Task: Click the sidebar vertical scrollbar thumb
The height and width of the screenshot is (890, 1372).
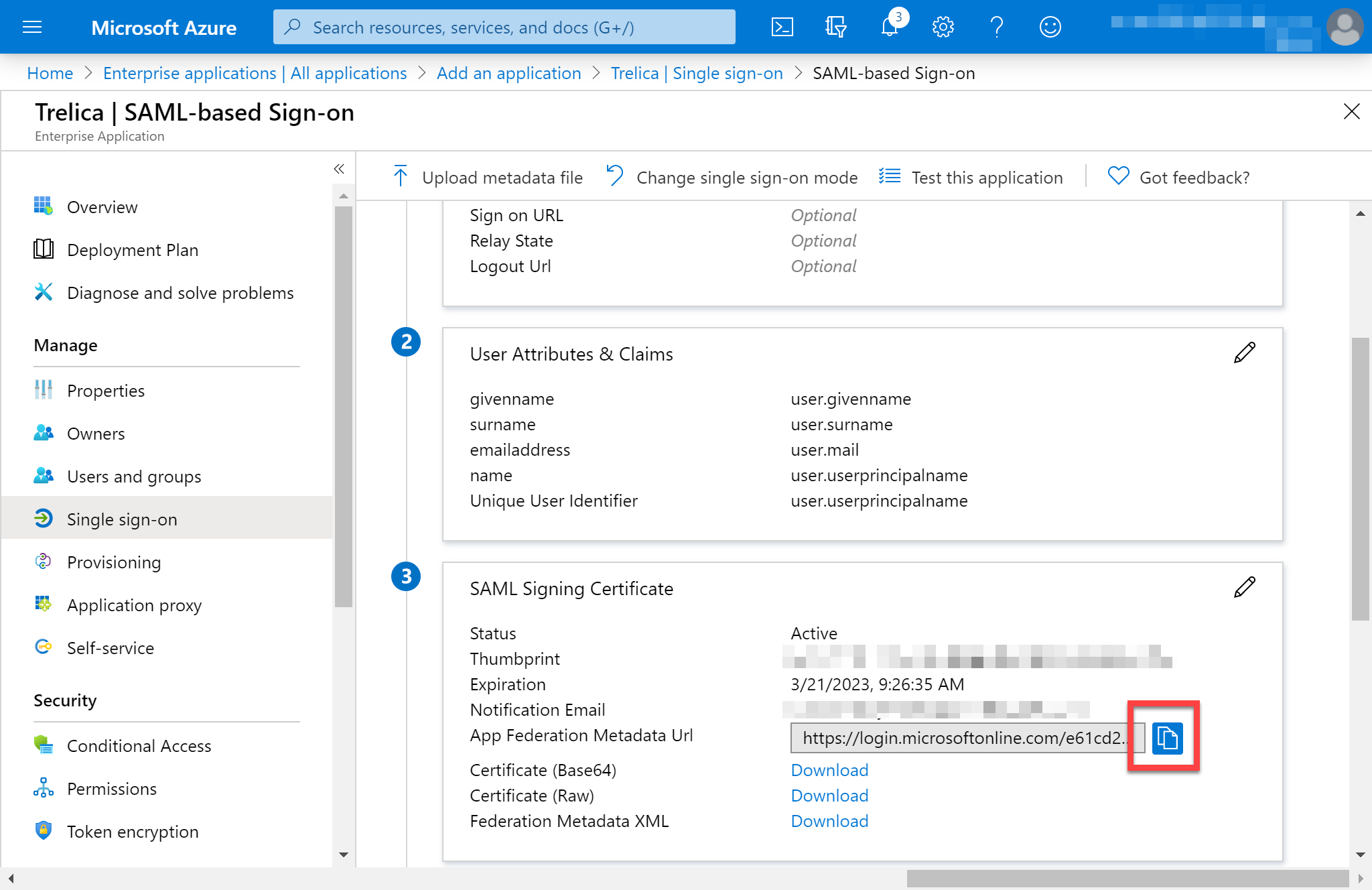Action: point(344,407)
